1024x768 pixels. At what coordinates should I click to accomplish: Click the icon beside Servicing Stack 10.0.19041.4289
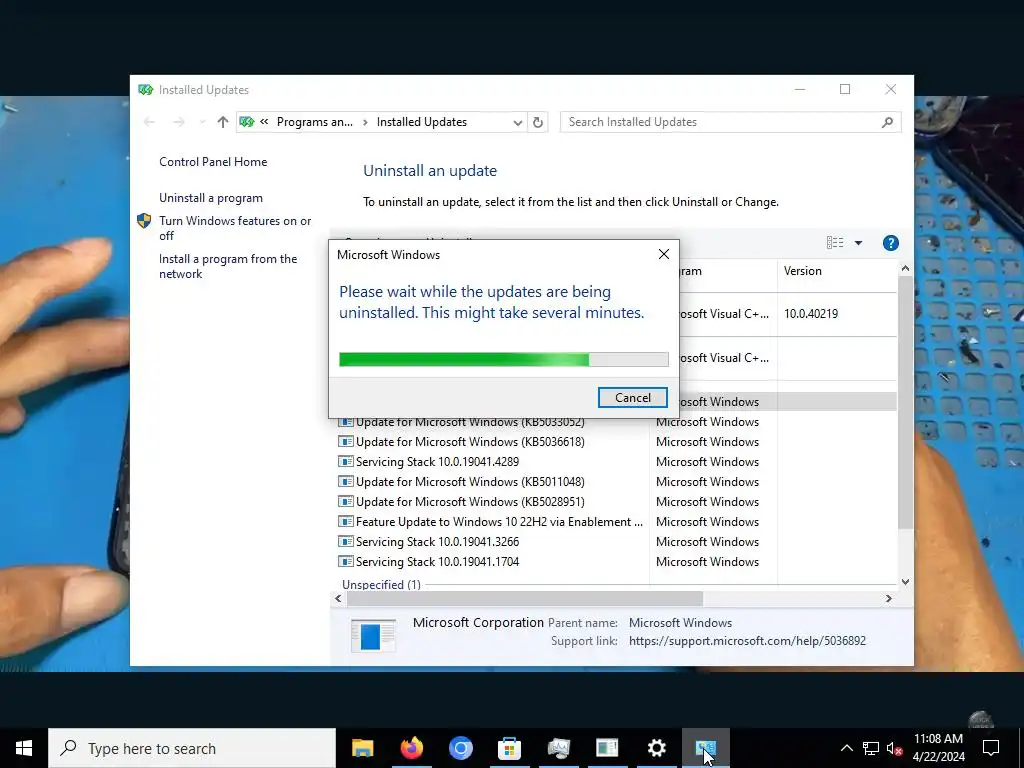(x=345, y=462)
